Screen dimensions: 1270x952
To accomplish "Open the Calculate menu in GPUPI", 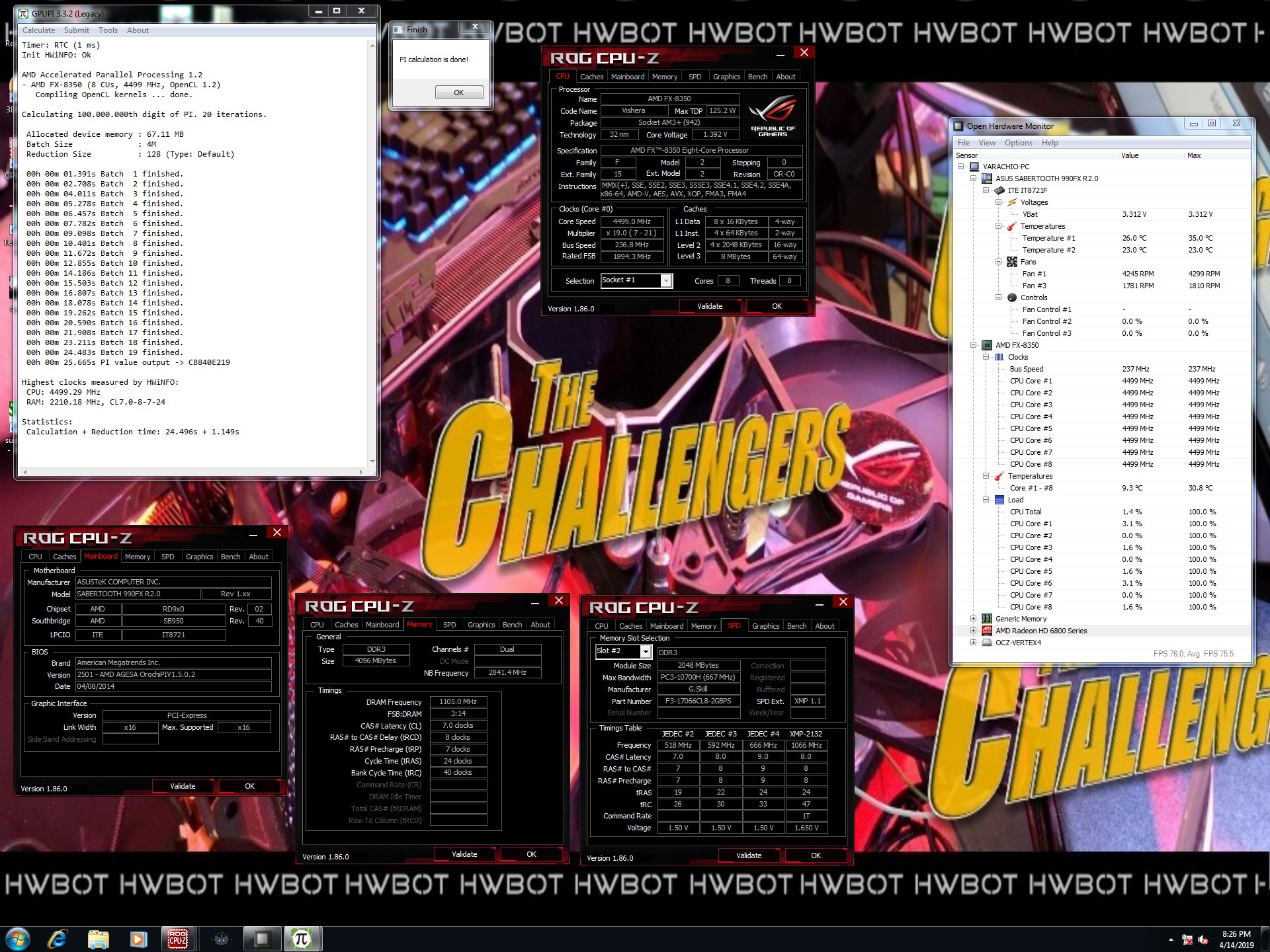I will [38, 30].
